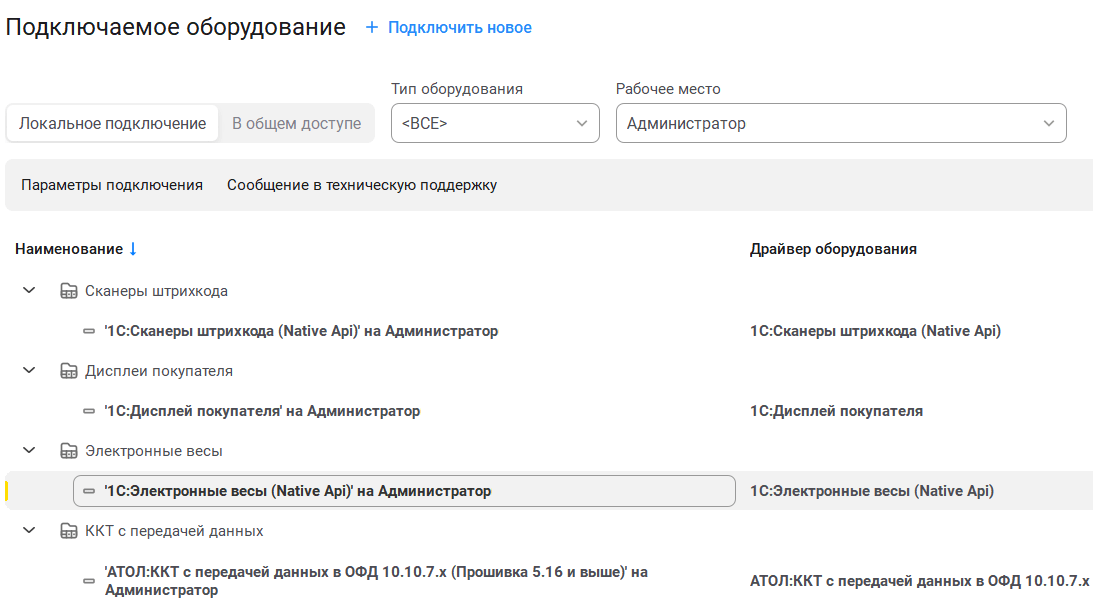Sort by Наименование column header

click(x=68, y=249)
